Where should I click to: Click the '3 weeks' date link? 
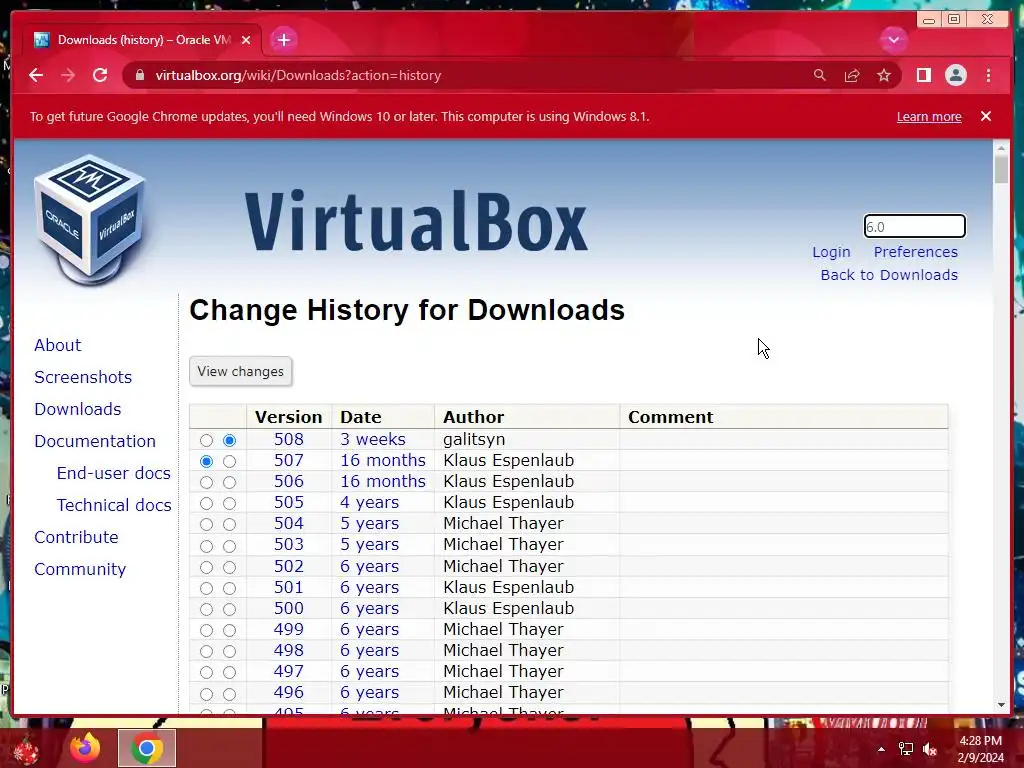[x=373, y=439]
